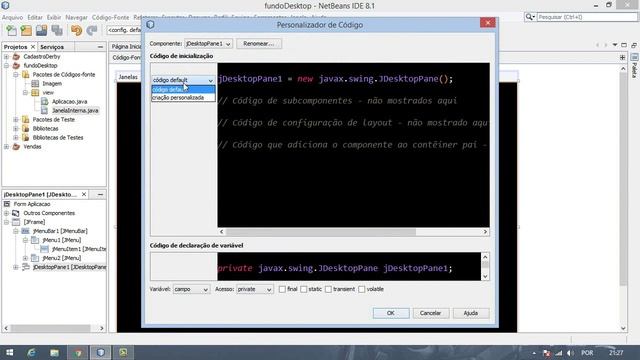
Task: Select código default option in the list
Action: point(183,89)
